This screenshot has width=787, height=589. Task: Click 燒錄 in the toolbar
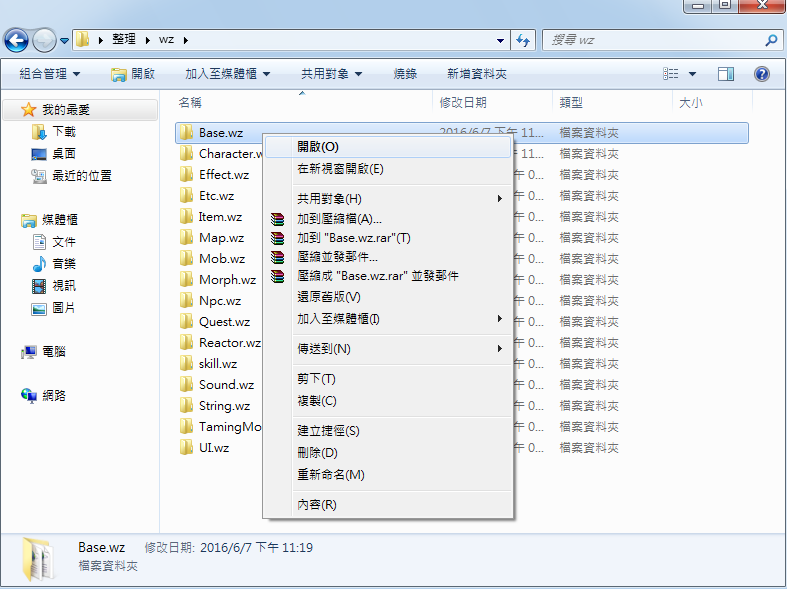click(x=405, y=74)
